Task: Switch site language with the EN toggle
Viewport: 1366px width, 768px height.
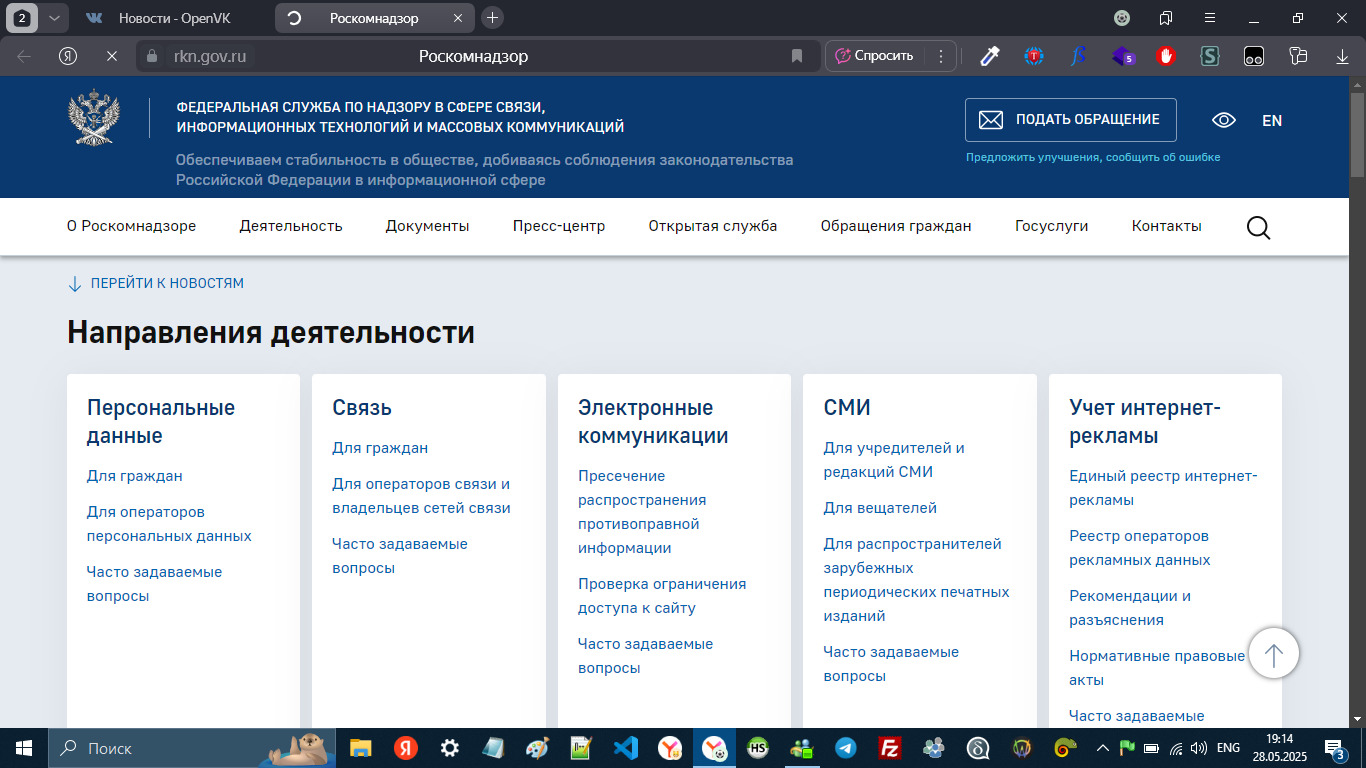Action: coord(1271,120)
